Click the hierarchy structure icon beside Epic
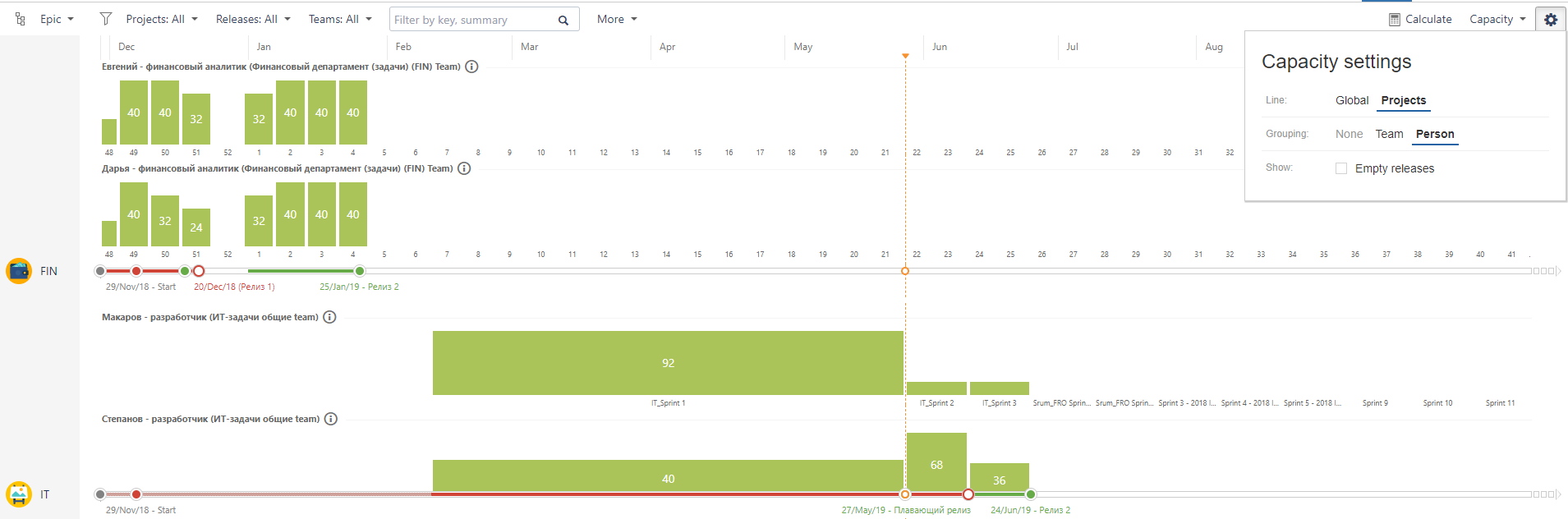This screenshot has height=519, width=1568. pos(21,19)
